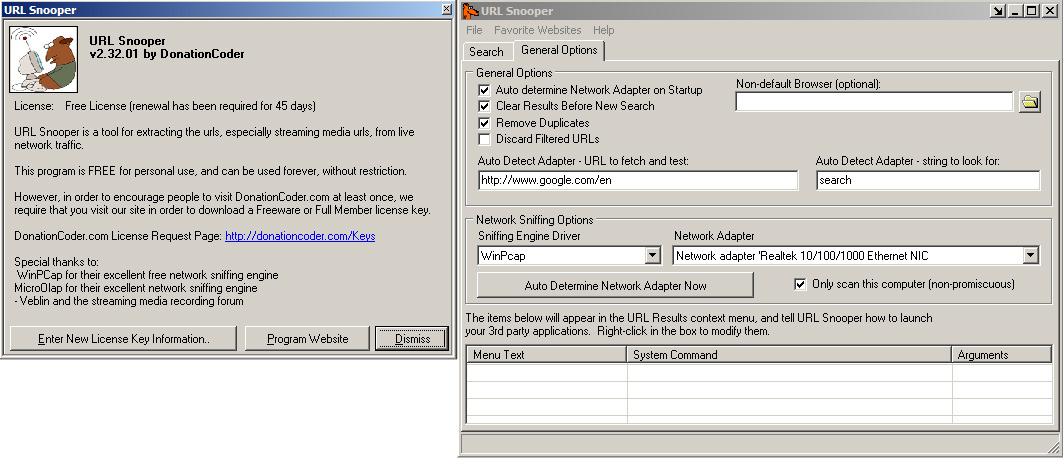Select the General Options tab
The height and width of the screenshot is (459, 1063).
(x=559, y=50)
